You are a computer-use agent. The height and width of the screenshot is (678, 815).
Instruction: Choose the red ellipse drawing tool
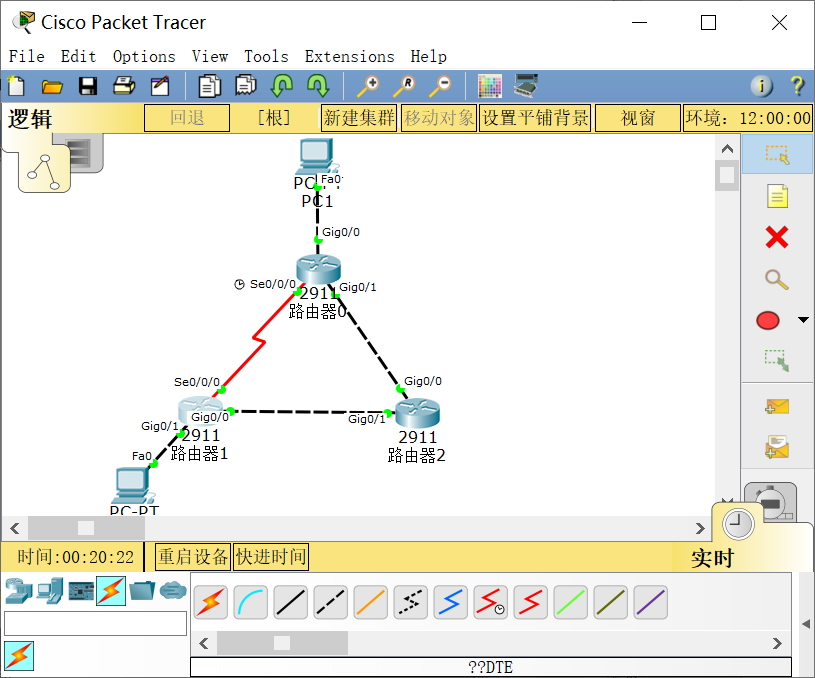point(768,320)
